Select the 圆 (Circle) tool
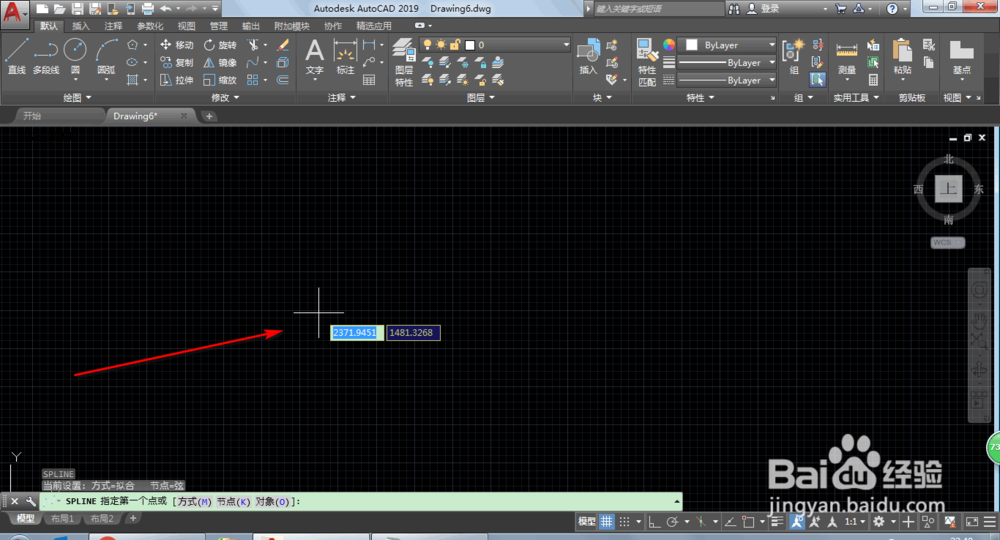The width and height of the screenshot is (1000, 540). [x=75, y=56]
